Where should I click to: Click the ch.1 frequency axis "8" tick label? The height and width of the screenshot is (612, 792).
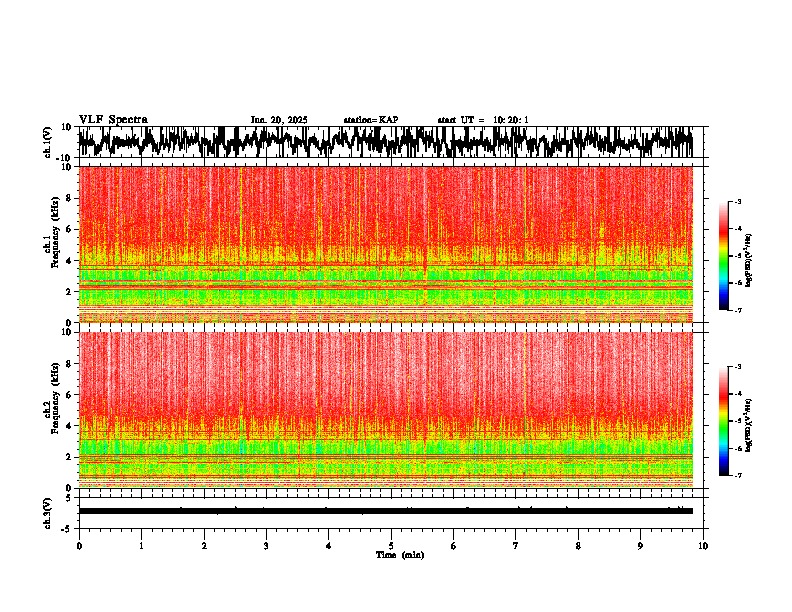click(x=69, y=198)
